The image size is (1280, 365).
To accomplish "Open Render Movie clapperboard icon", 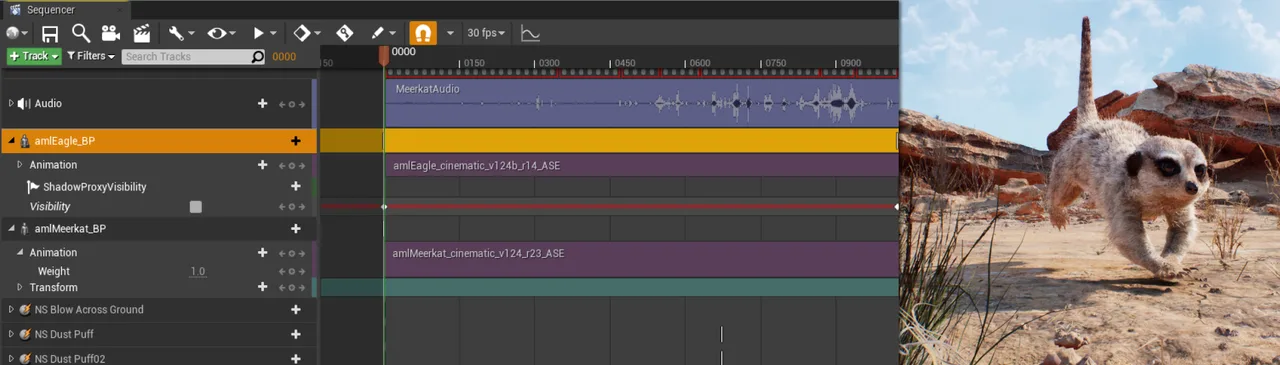I will tap(141, 34).
